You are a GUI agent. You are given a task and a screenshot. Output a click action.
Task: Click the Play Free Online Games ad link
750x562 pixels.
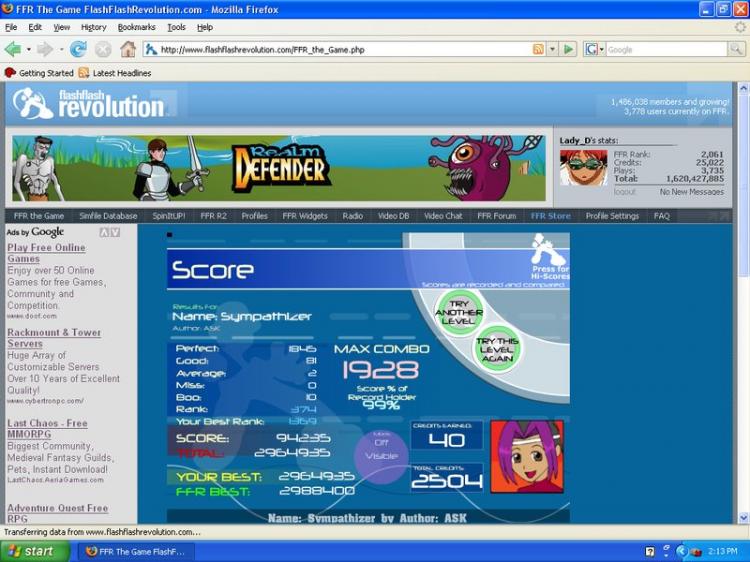pyautogui.click(x=46, y=253)
